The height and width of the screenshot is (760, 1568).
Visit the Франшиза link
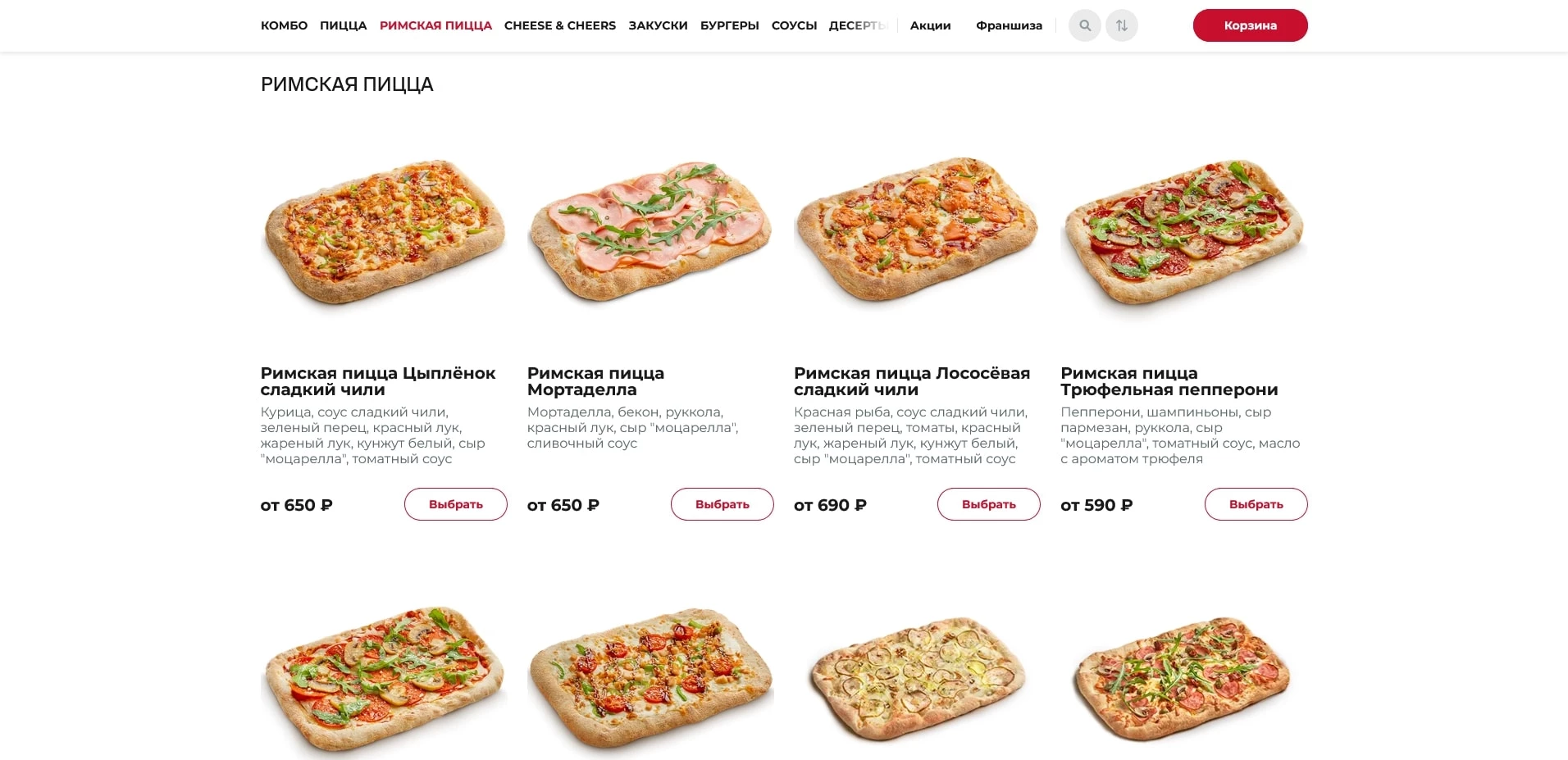coord(1009,25)
